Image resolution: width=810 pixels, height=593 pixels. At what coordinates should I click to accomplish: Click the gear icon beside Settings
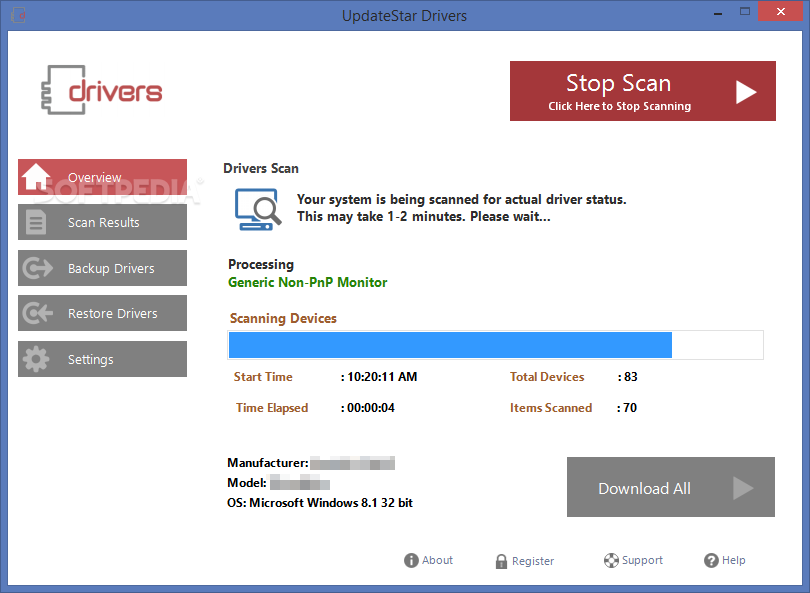click(x=36, y=359)
